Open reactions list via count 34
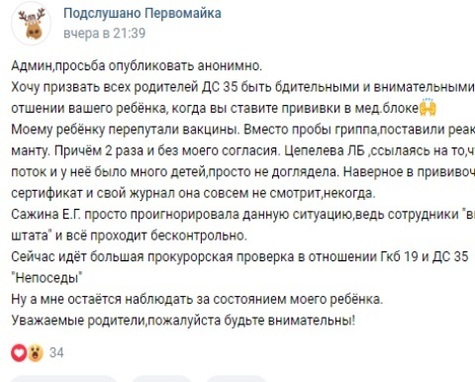 coord(56,353)
